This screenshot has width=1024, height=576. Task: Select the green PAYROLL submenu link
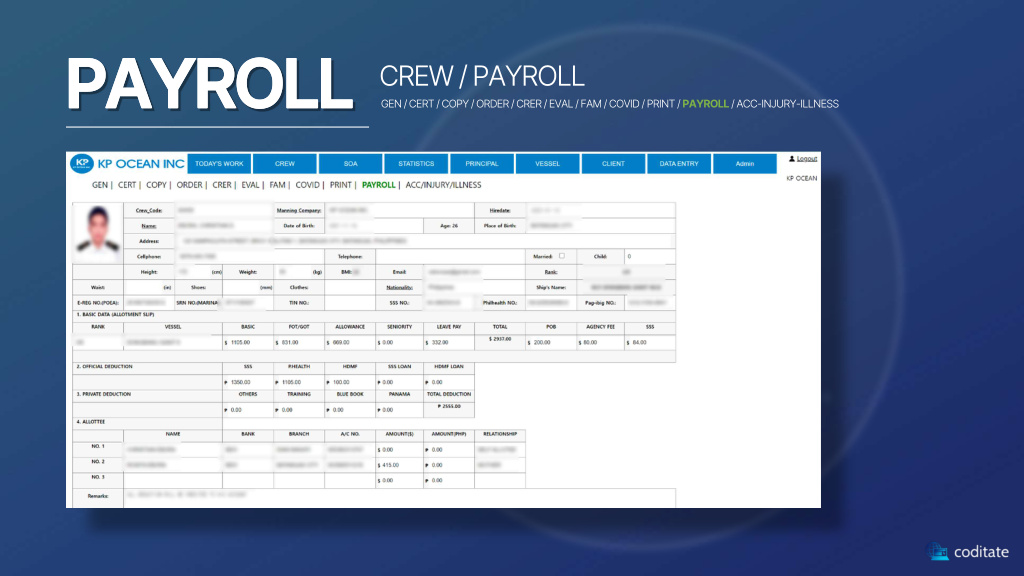[x=379, y=185]
